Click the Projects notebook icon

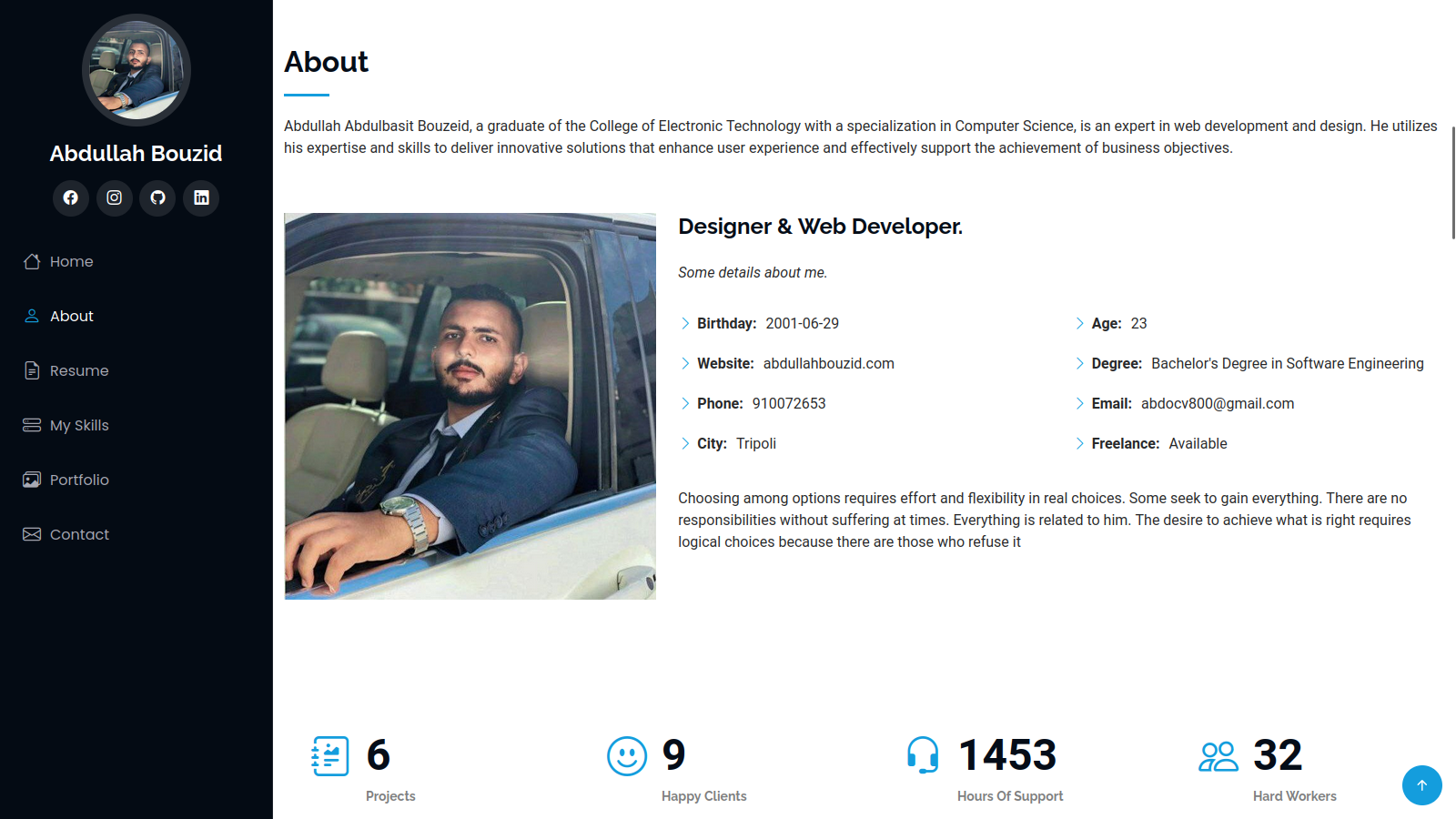pos(330,756)
